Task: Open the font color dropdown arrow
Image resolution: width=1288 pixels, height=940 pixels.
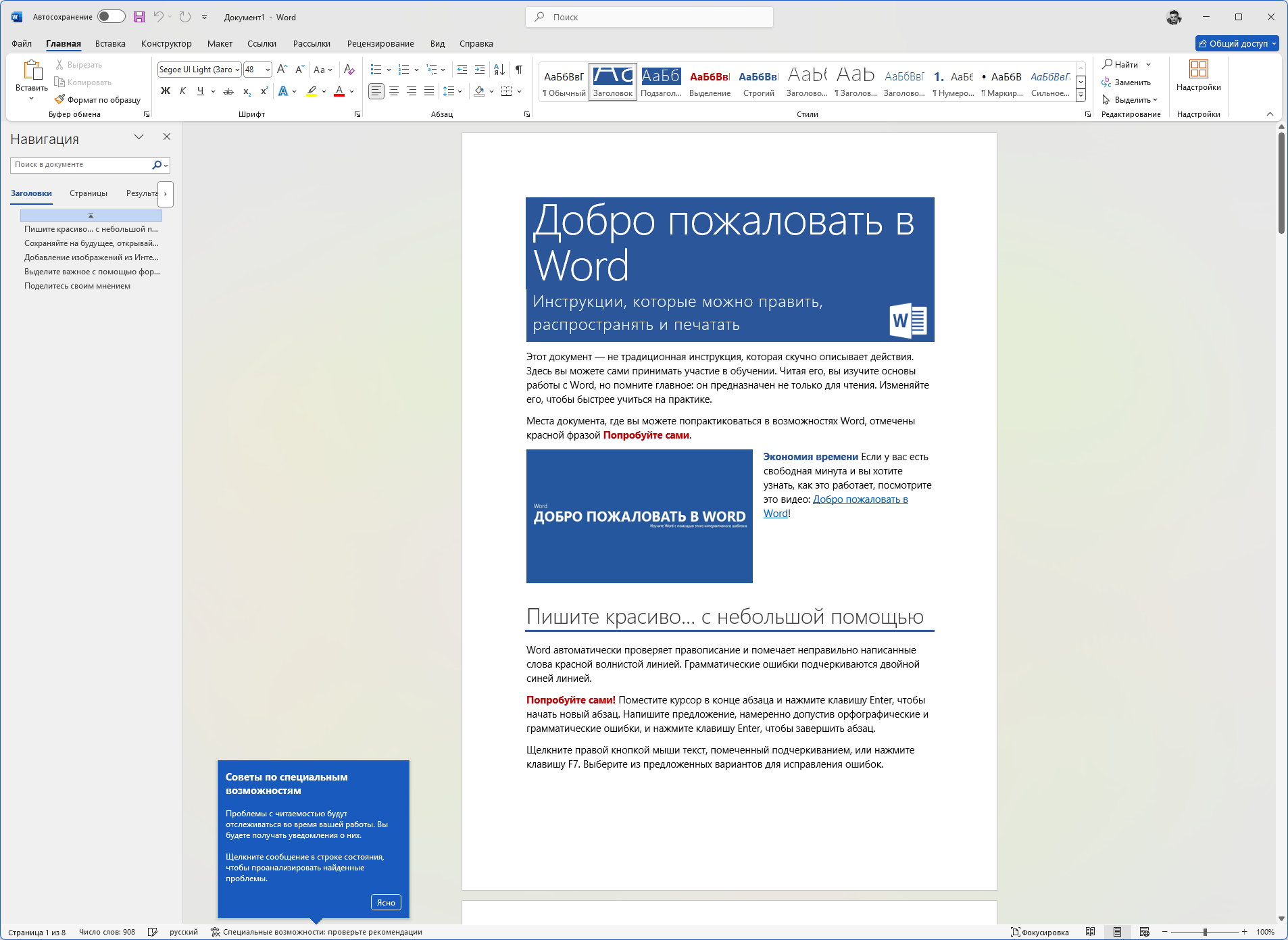Action: point(352,91)
